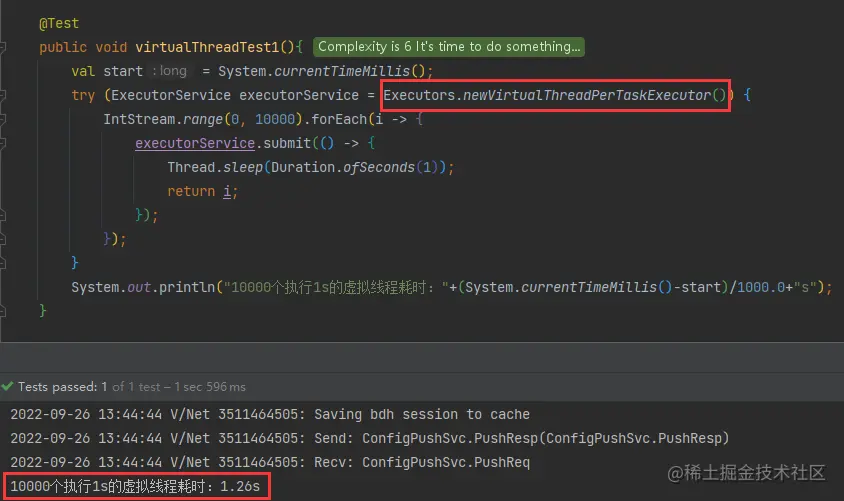844x501 pixels.
Task: Click the @Test annotation
Action: tap(59, 24)
